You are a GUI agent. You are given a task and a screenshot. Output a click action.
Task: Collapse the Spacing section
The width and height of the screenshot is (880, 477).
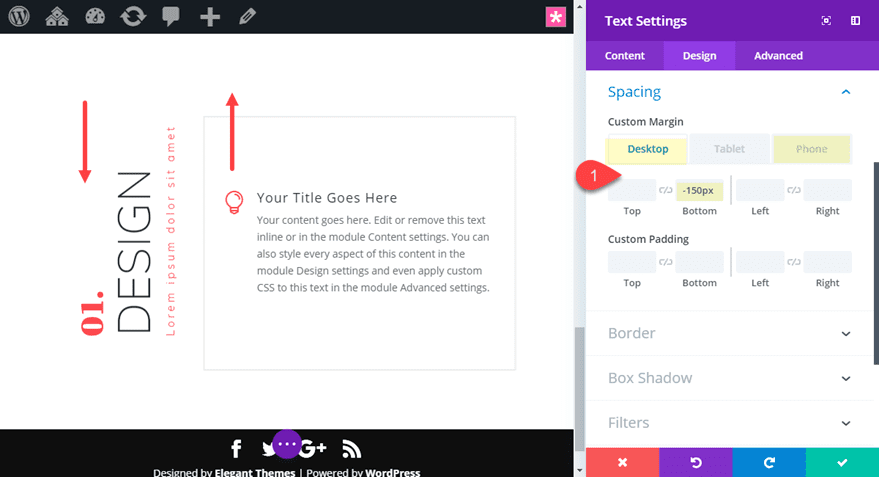pos(846,92)
